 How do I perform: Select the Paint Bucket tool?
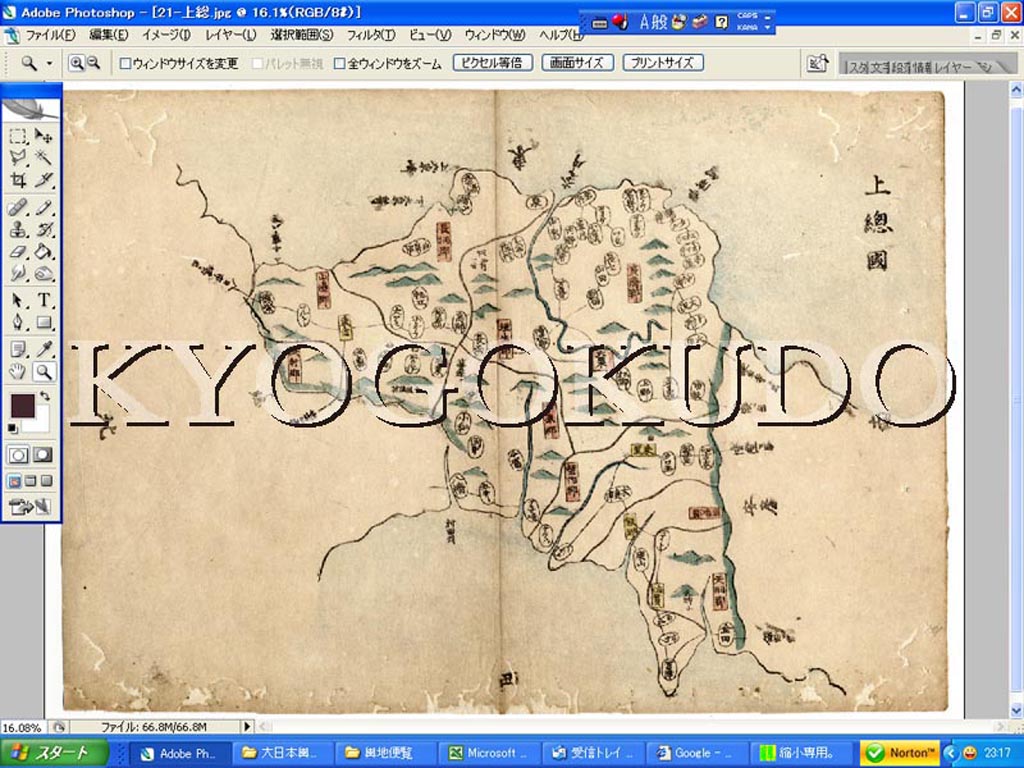[44, 251]
